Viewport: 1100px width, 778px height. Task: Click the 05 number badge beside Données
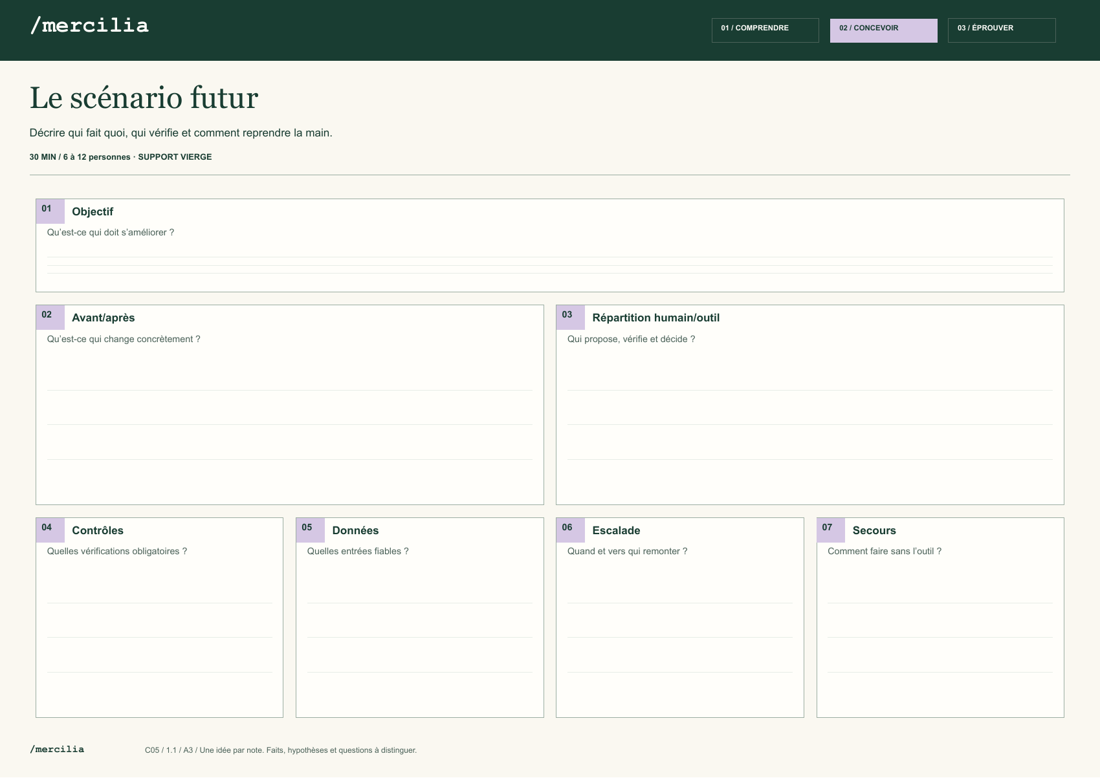(x=310, y=530)
